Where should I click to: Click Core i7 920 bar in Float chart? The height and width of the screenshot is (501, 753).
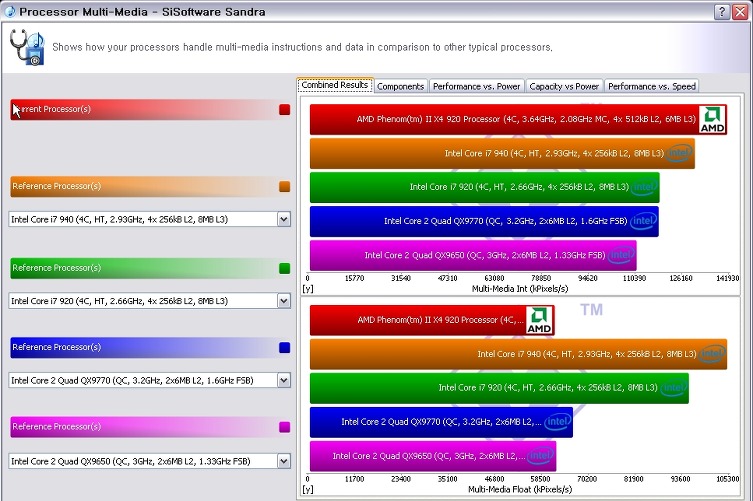(x=499, y=388)
